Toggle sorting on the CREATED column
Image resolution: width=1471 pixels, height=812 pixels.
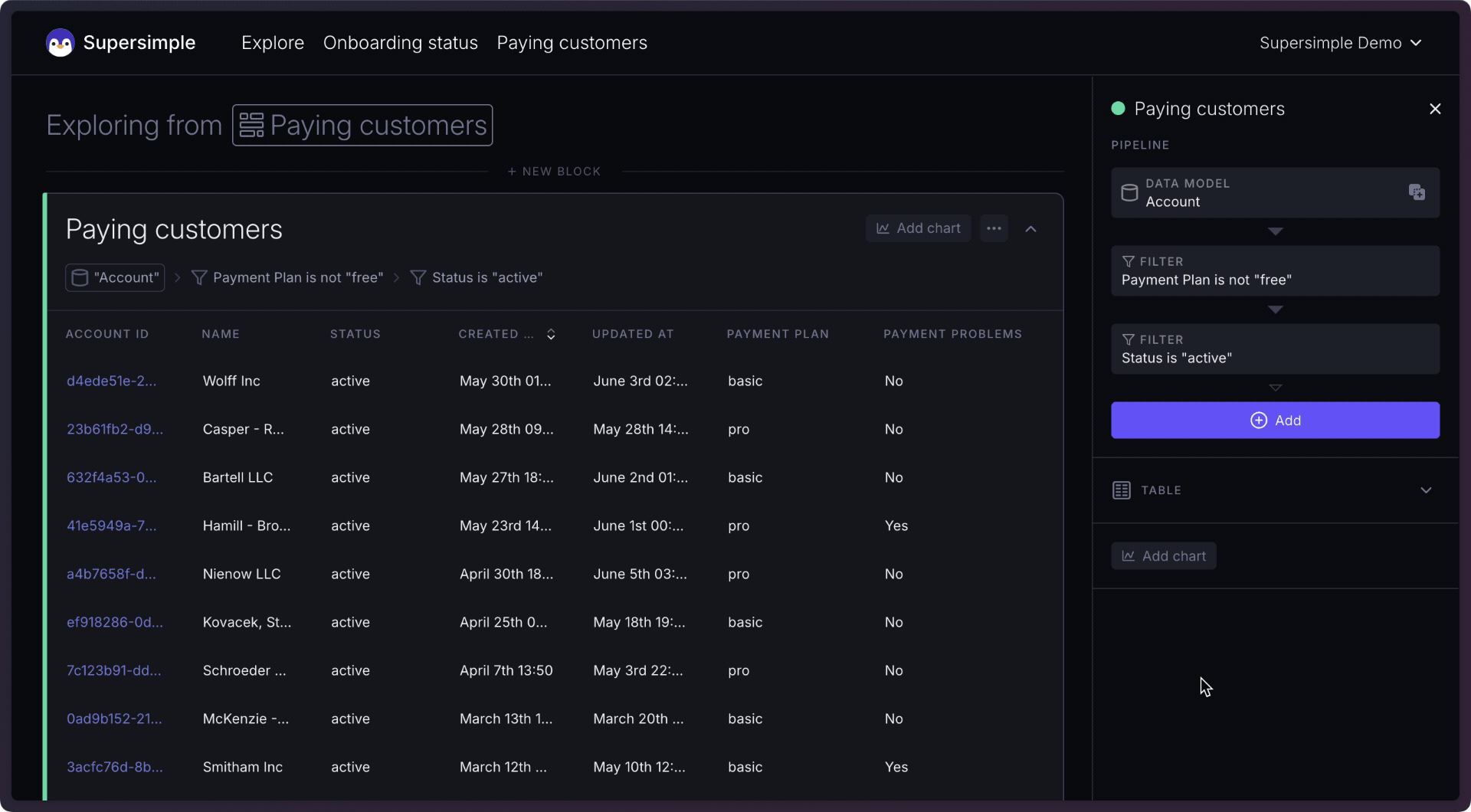551,334
